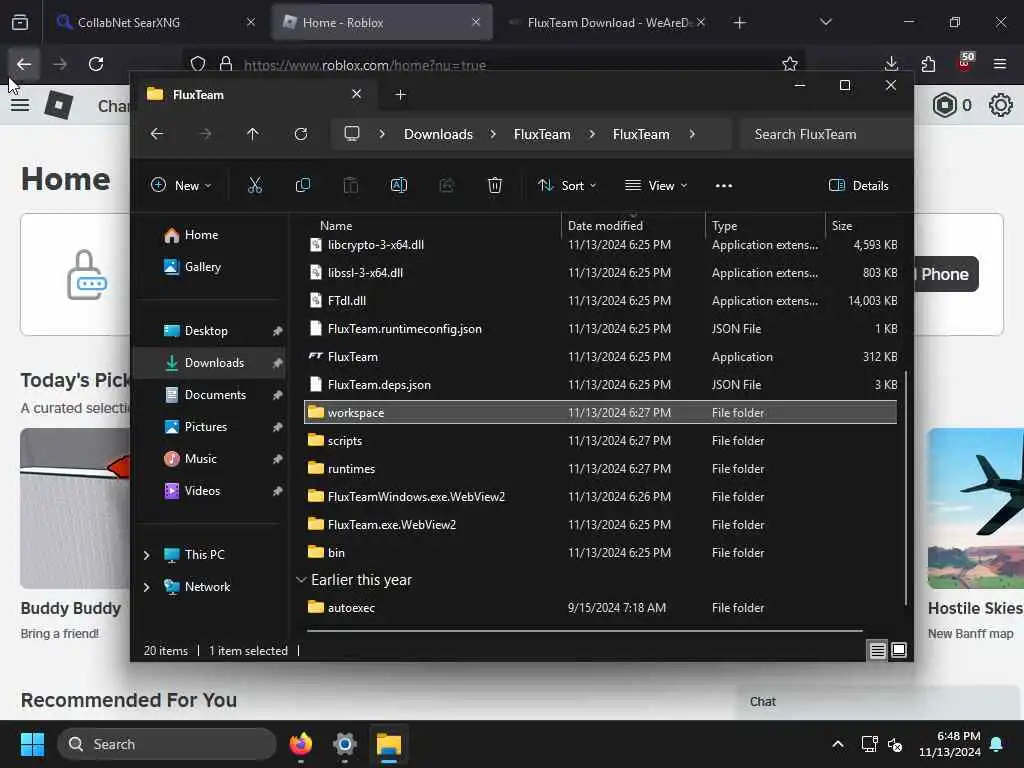Refresh the File Explorer folder view
The height and width of the screenshot is (768, 1024).
[300, 134]
